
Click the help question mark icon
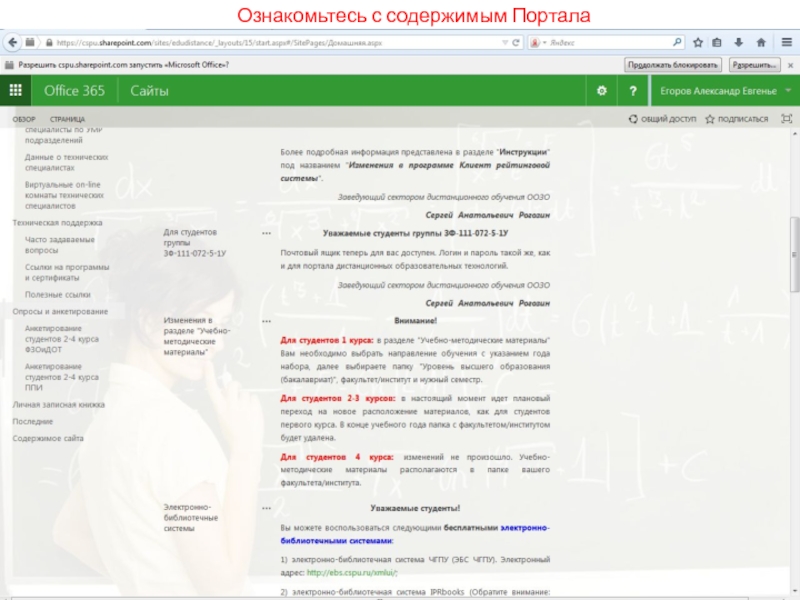(x=631, y=91)
